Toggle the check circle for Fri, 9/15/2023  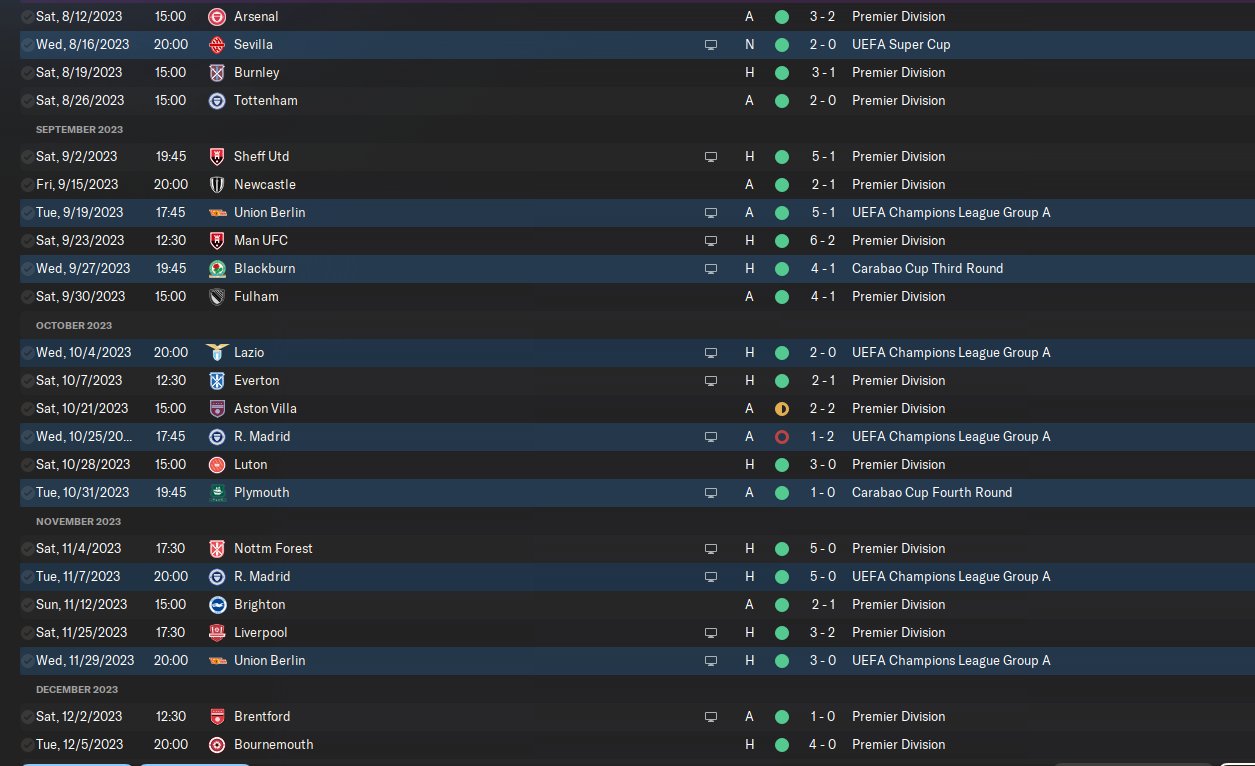pos(27,185)
